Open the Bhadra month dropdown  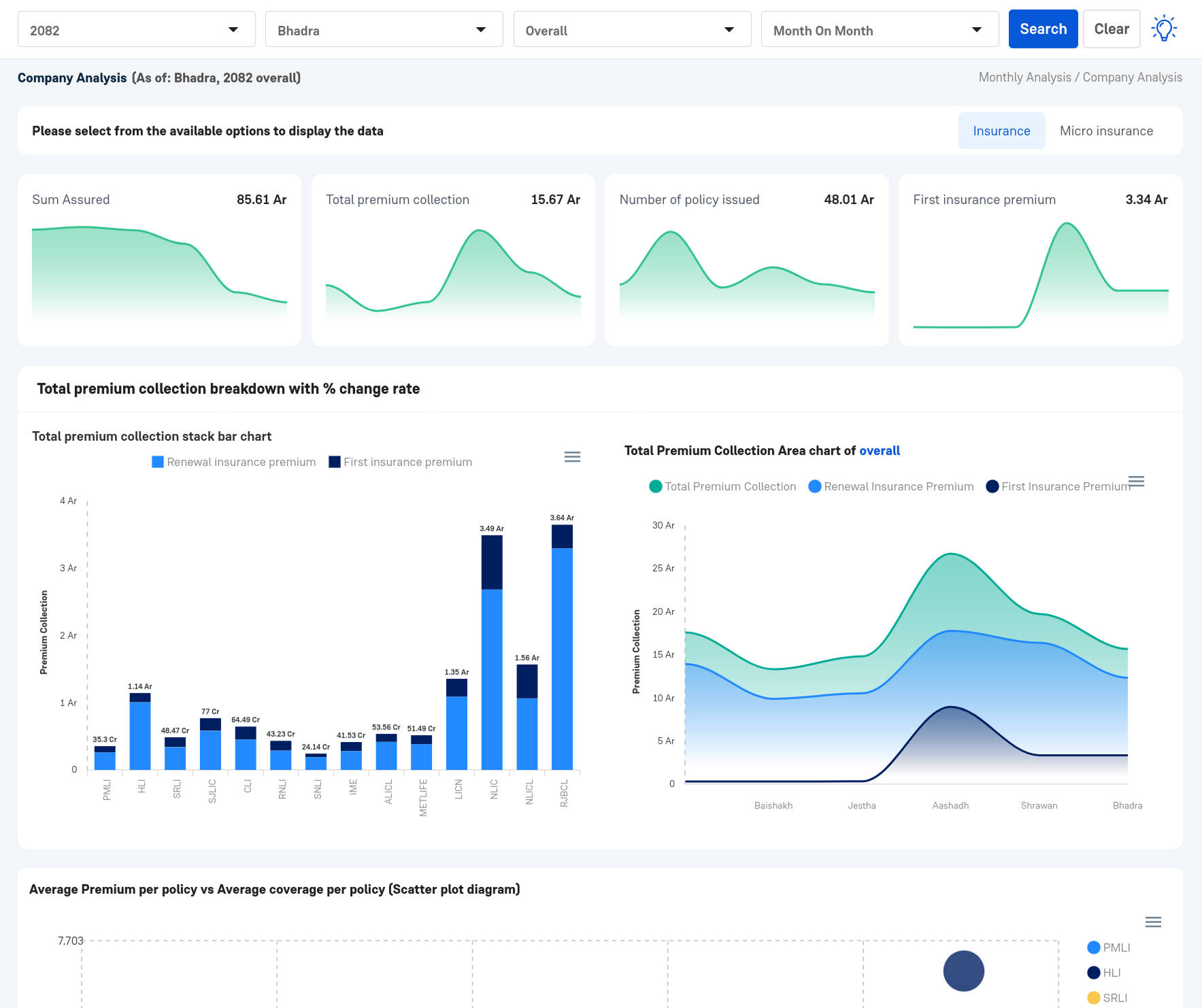tap(383, 29)
